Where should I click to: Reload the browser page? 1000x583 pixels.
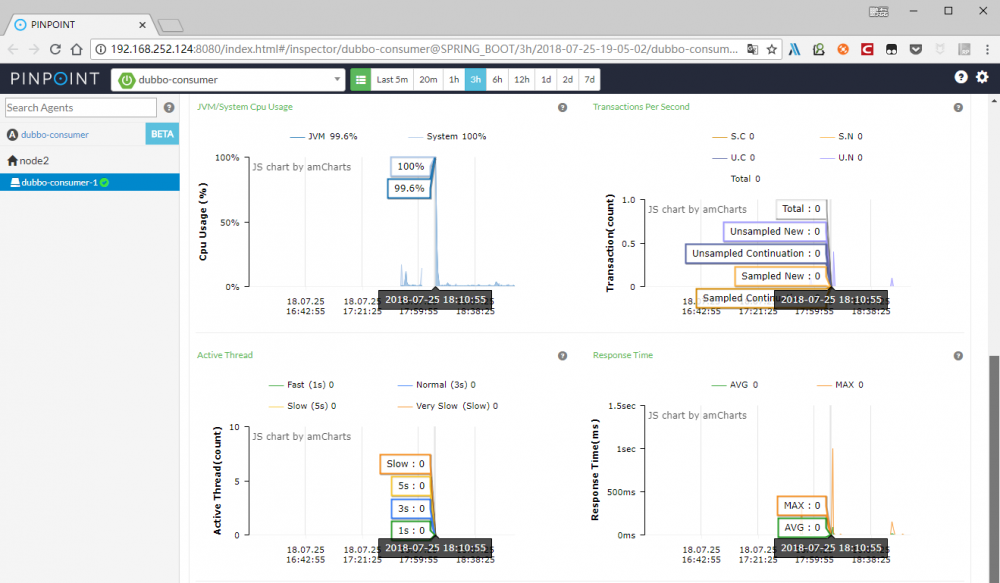point(55,49)
